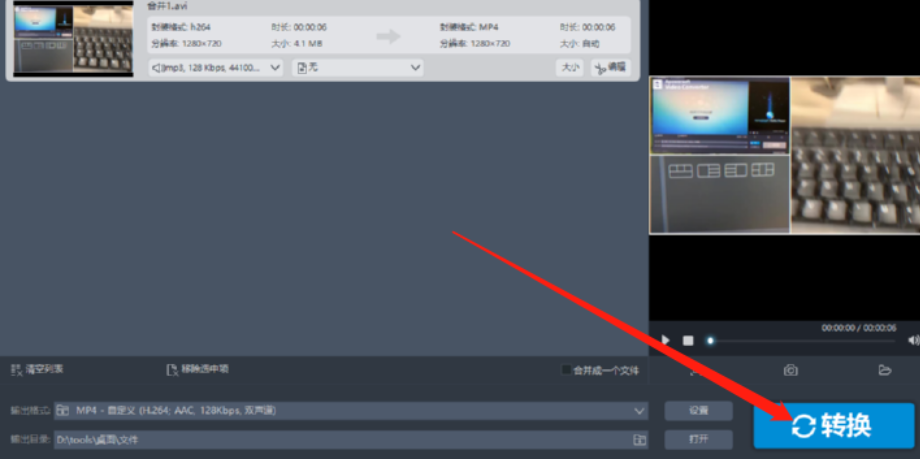This screenshot has width=920, height=459.
Task: Browse for output directory via folder icon
Action: click(639, 440)
